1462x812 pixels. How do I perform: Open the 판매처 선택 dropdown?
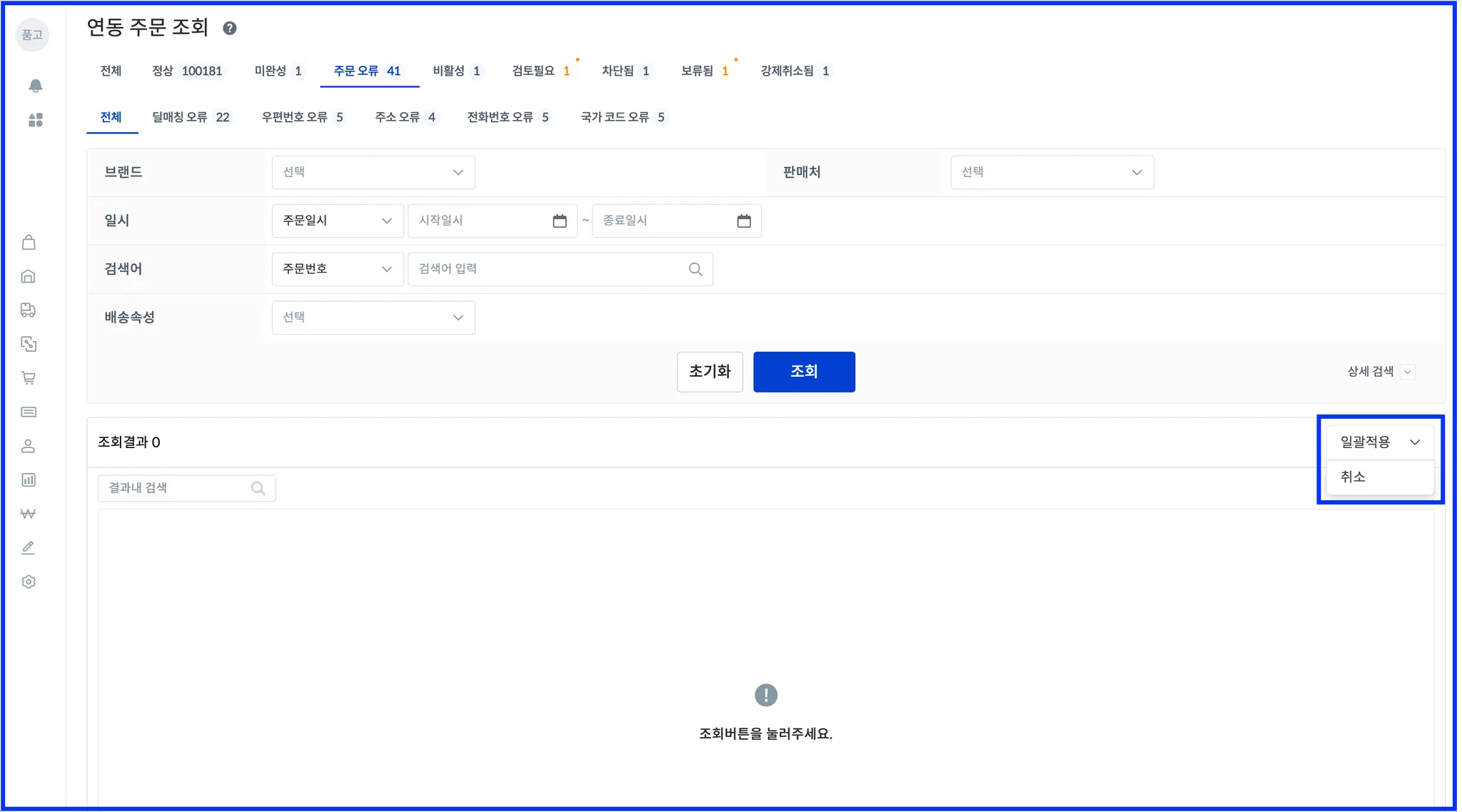(x=1052, y=173)
